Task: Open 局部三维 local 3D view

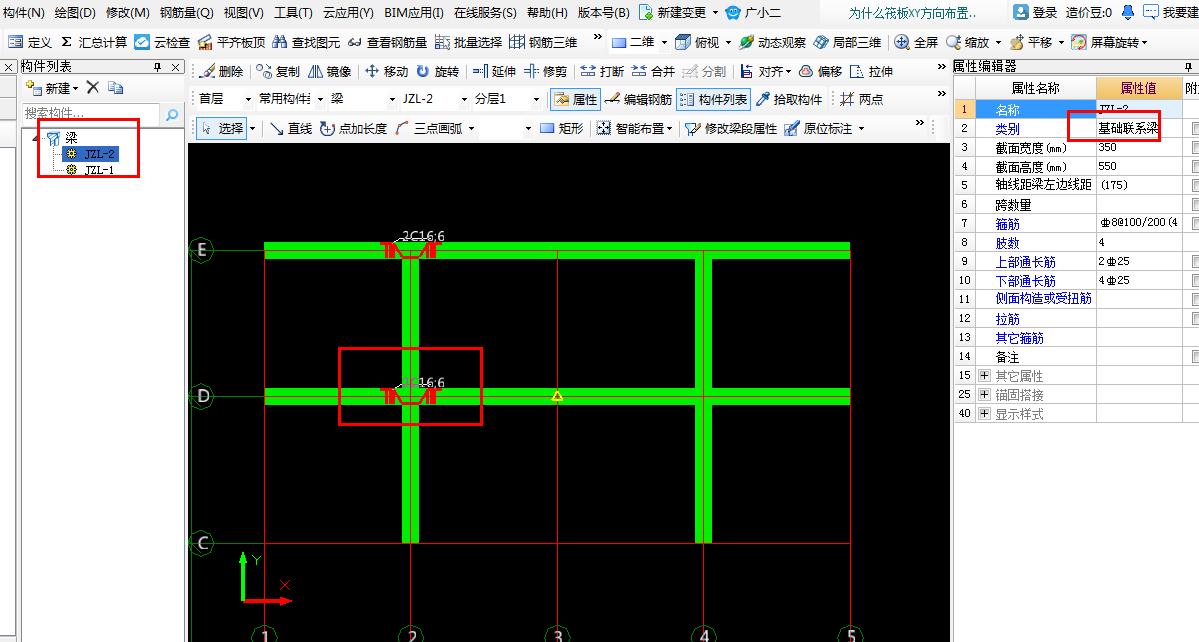Action: (847, 42)
